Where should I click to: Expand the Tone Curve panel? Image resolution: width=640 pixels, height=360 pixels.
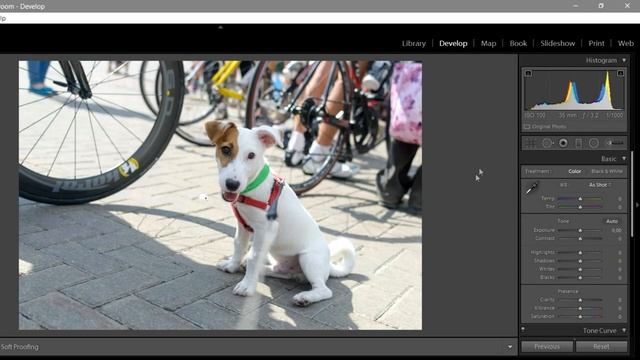(624, 330)
